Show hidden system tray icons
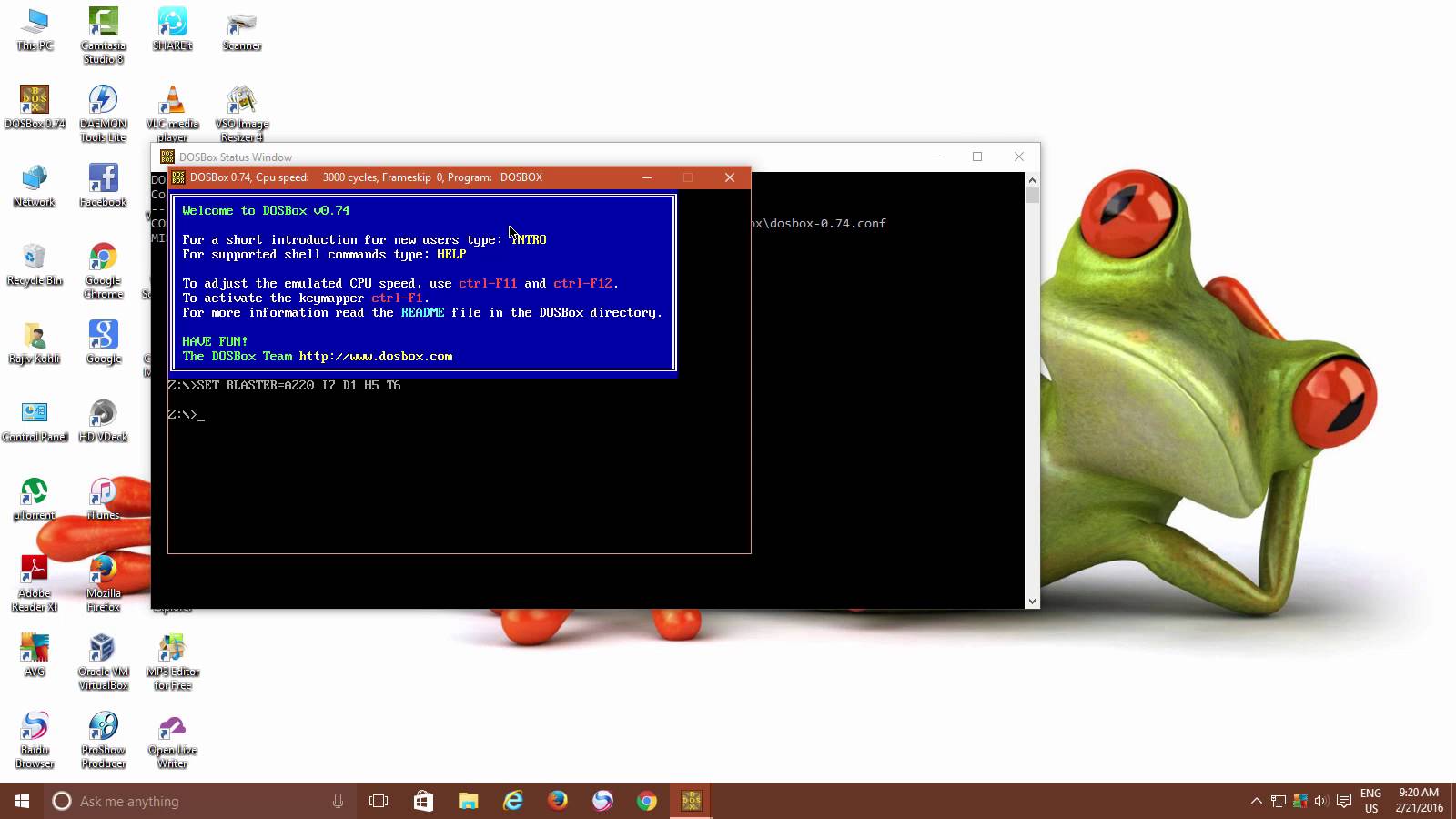The image size is (1456, 819). 1256,801
